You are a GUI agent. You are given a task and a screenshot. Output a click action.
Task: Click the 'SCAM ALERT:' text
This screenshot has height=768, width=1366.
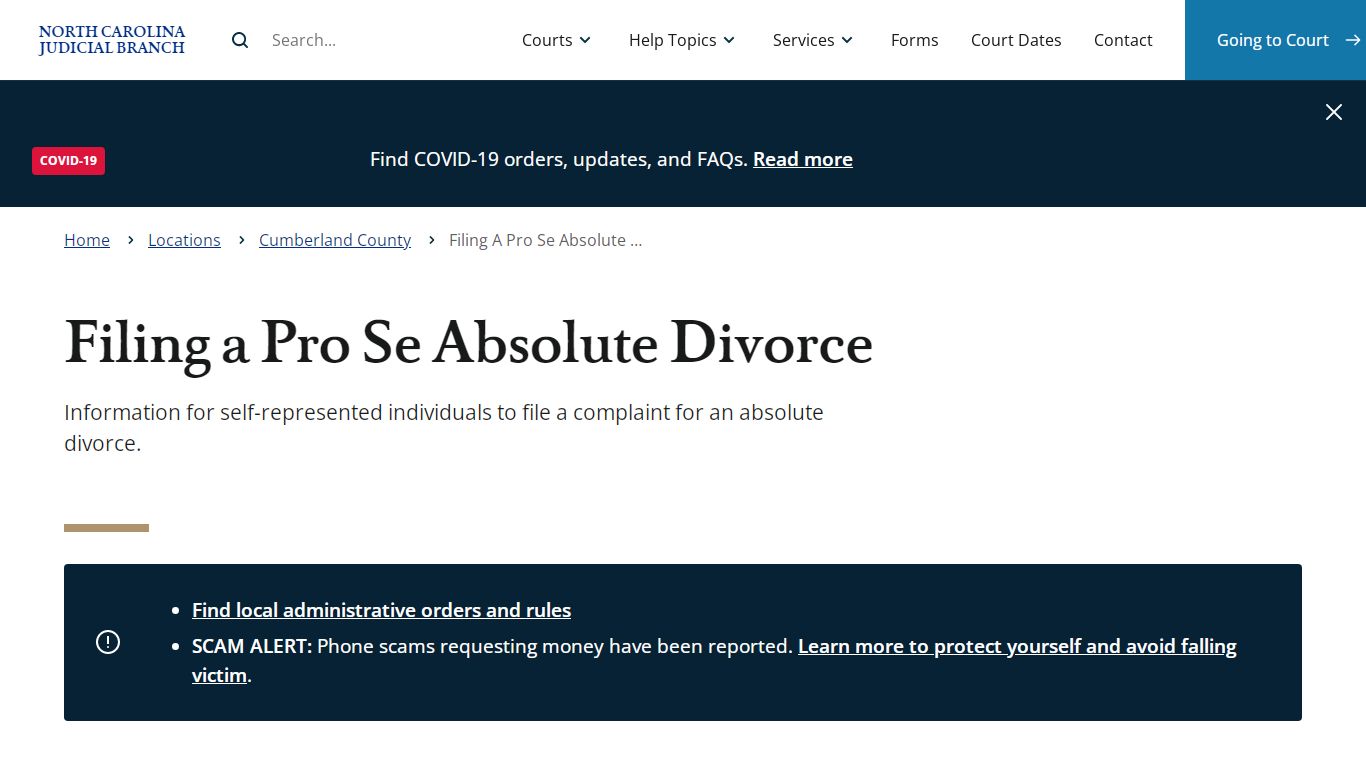[252, 646]
